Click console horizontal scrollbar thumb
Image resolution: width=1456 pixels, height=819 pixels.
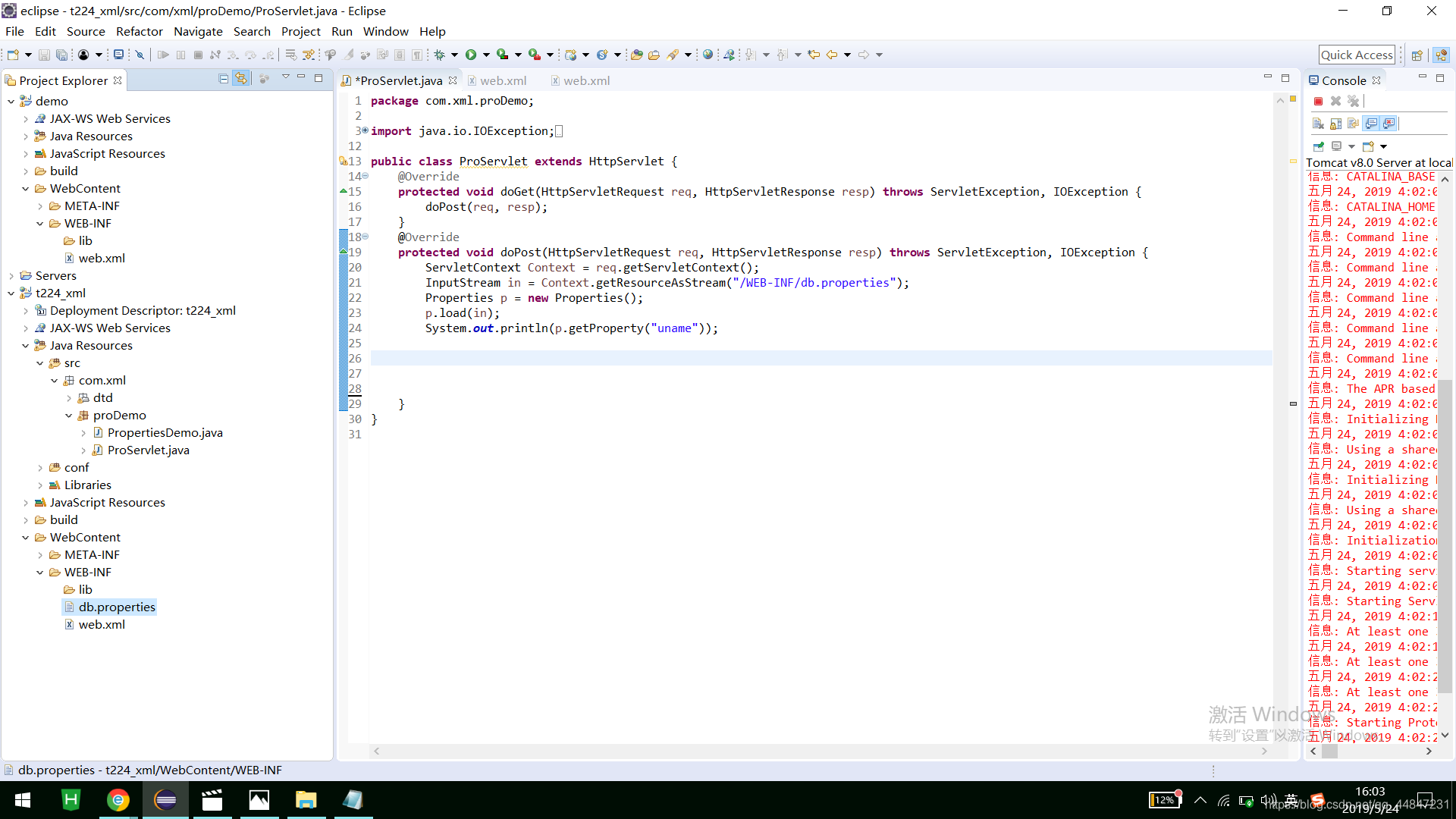[1329, 752]
